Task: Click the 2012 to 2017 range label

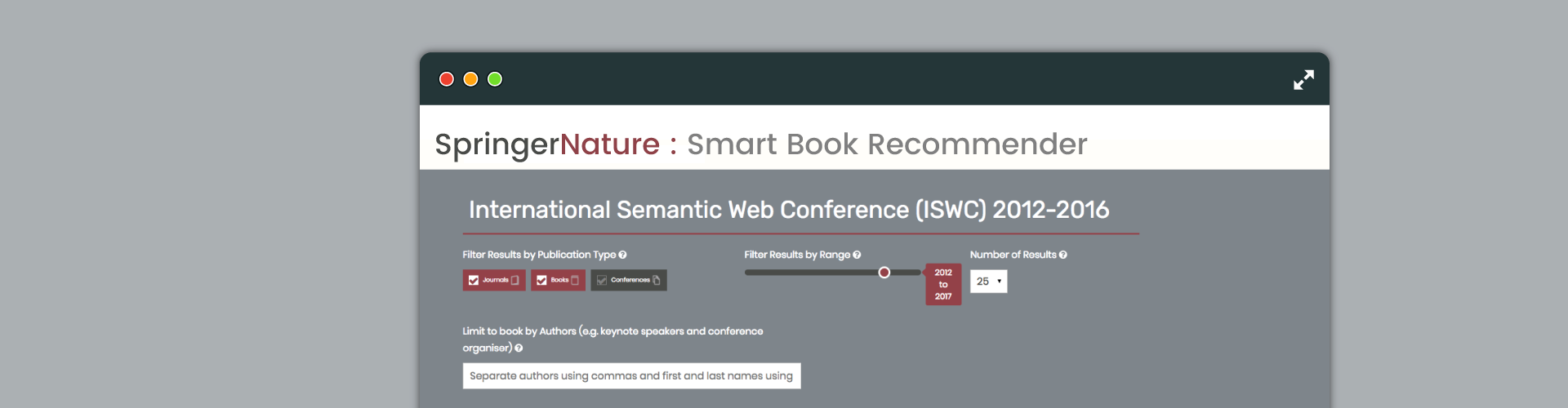Action: pos(943,284)
